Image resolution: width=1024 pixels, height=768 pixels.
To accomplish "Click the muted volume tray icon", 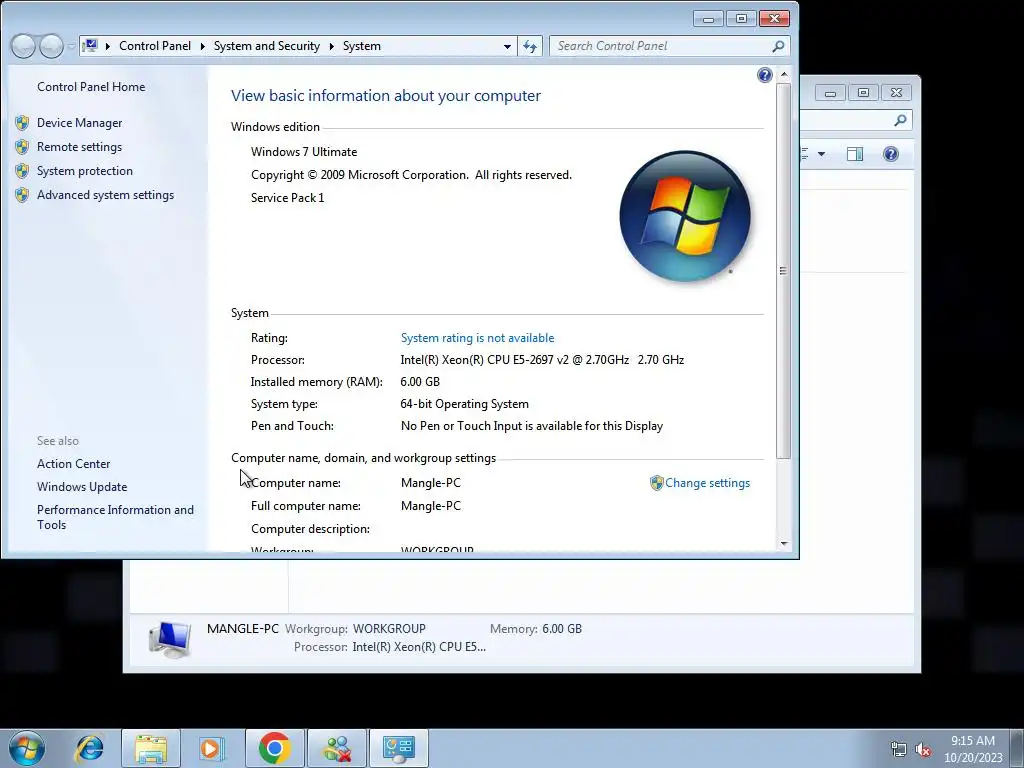I will click(x=923, y=750).
